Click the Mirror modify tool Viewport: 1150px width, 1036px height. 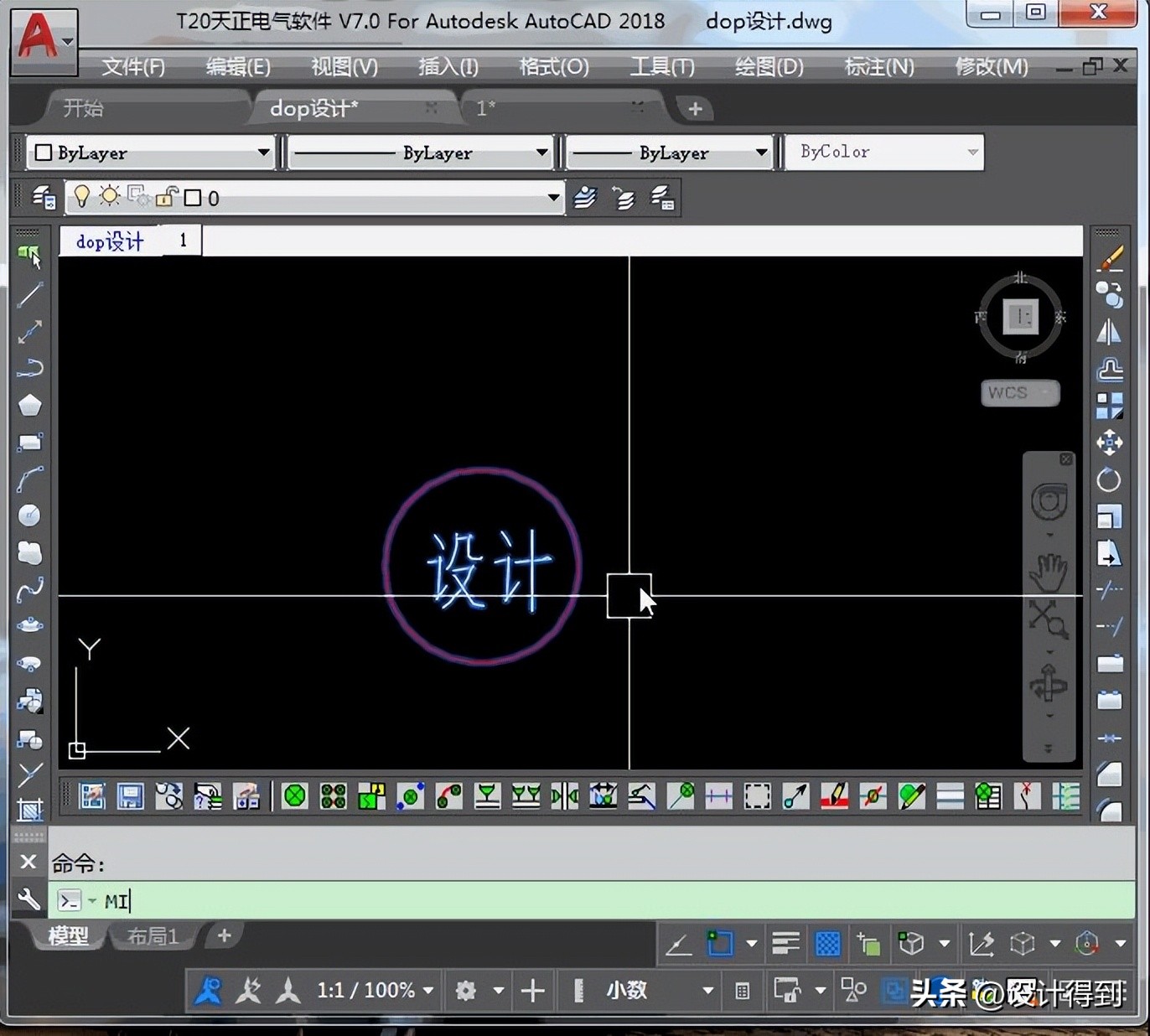click(1109, 332)
